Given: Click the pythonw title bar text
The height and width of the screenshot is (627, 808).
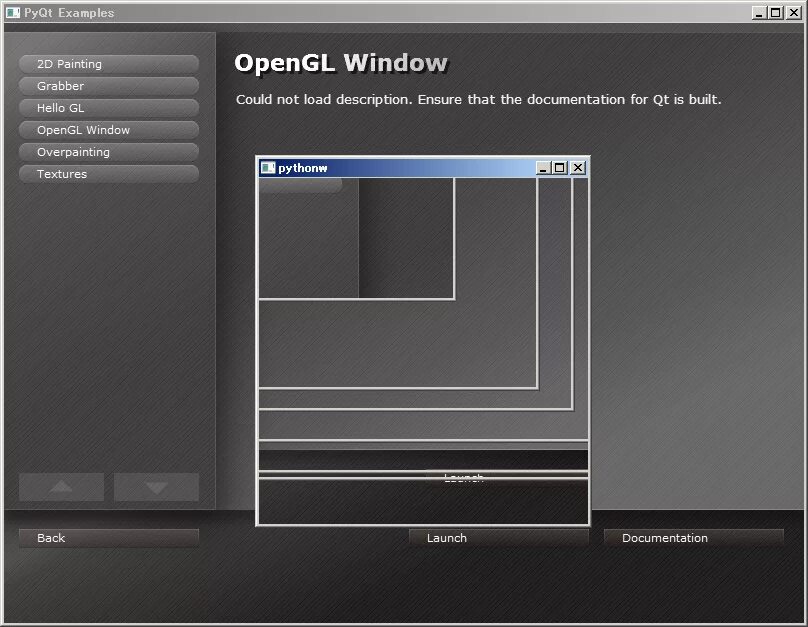Looking at the screenshot, I should click(302, 168).
